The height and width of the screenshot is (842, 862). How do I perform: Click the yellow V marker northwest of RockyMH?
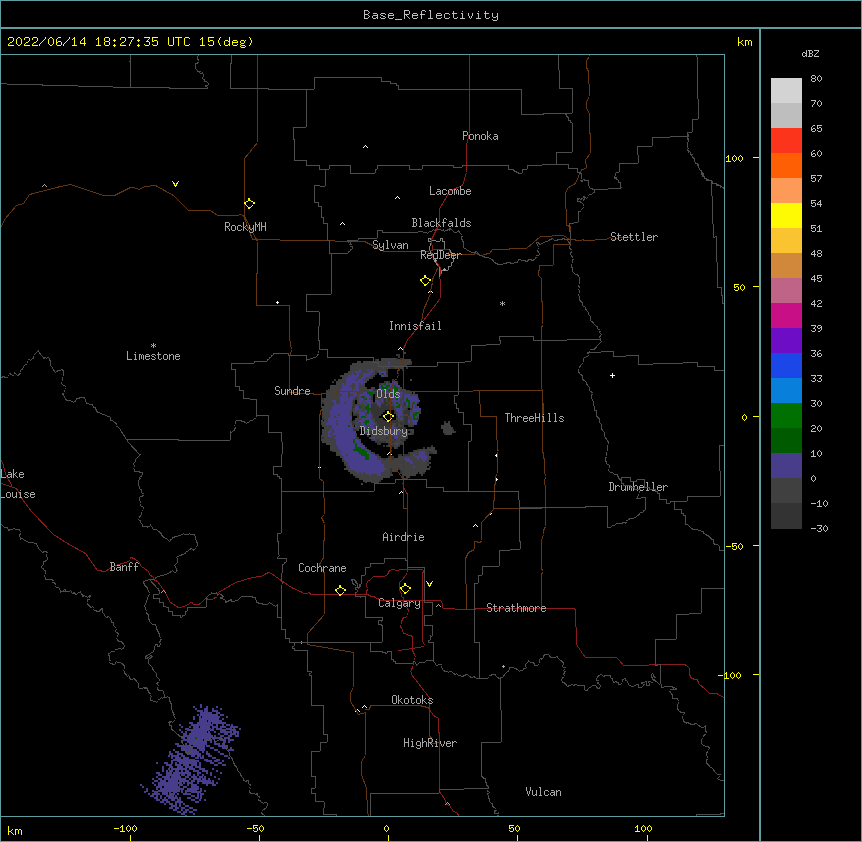click(175, 184)
